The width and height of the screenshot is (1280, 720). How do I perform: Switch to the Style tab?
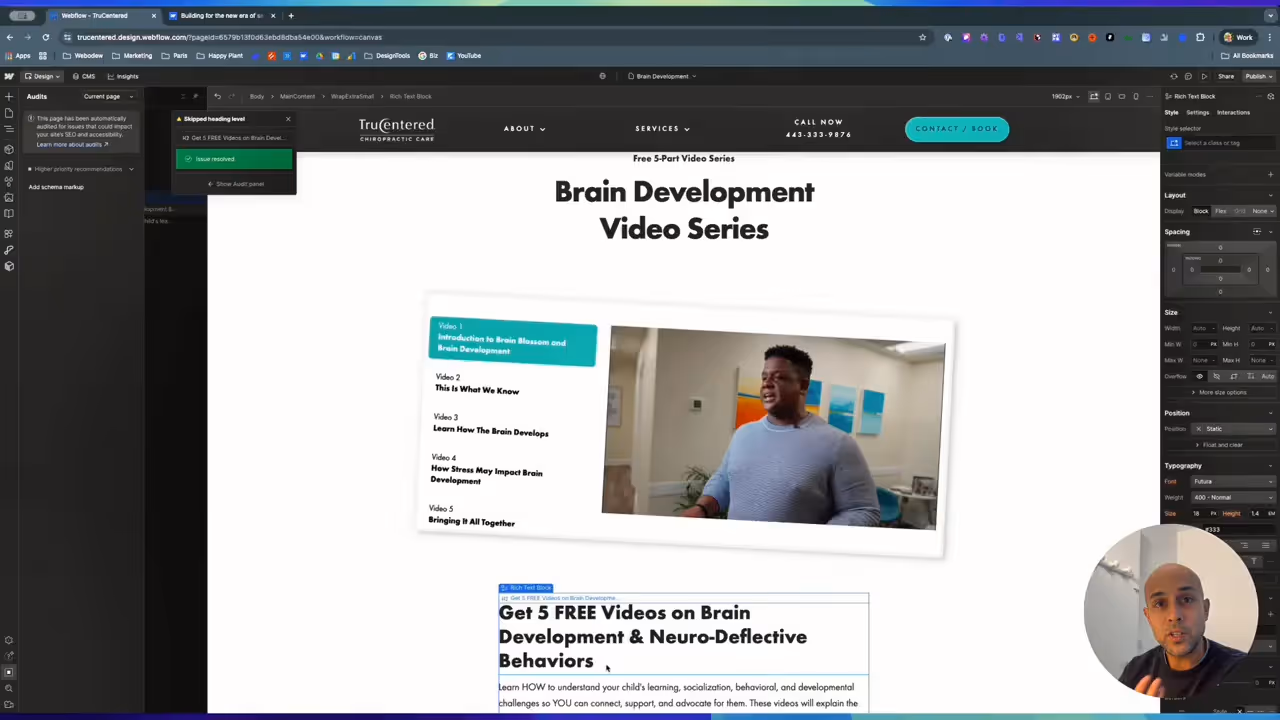pos(1171,112)
